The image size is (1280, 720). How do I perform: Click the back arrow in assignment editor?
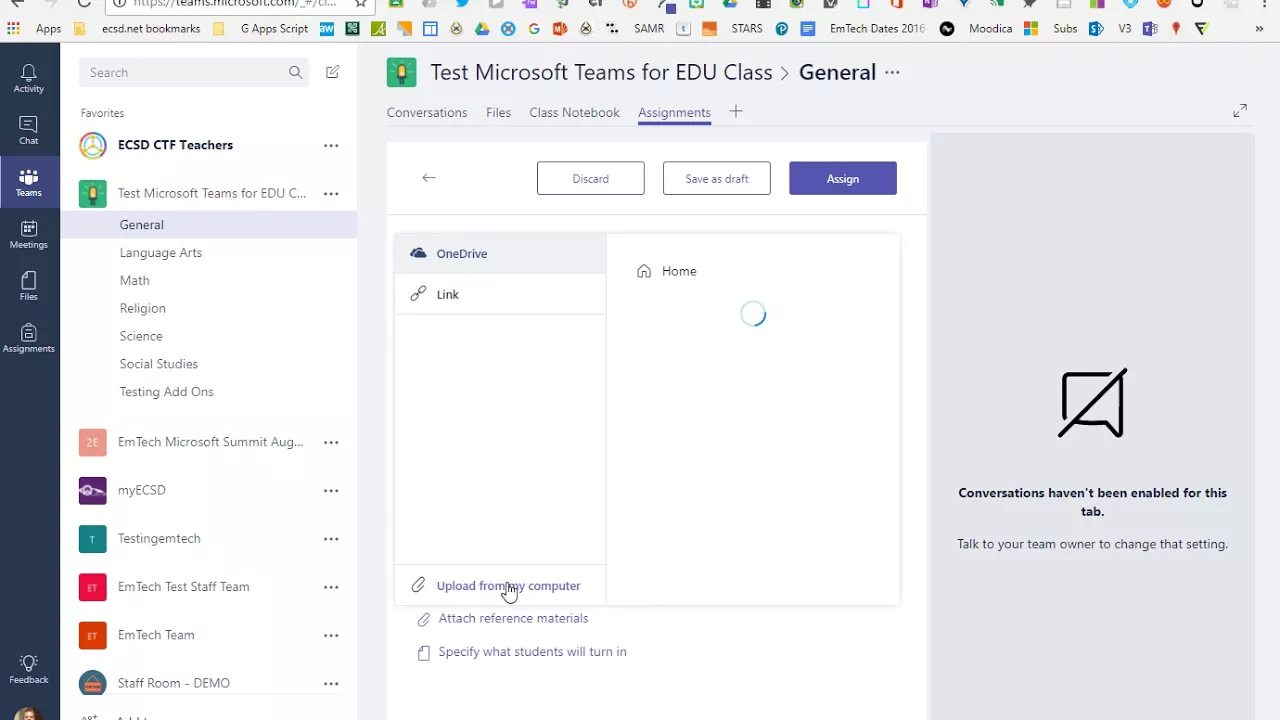pyautogui.click(x=429, y=178)
